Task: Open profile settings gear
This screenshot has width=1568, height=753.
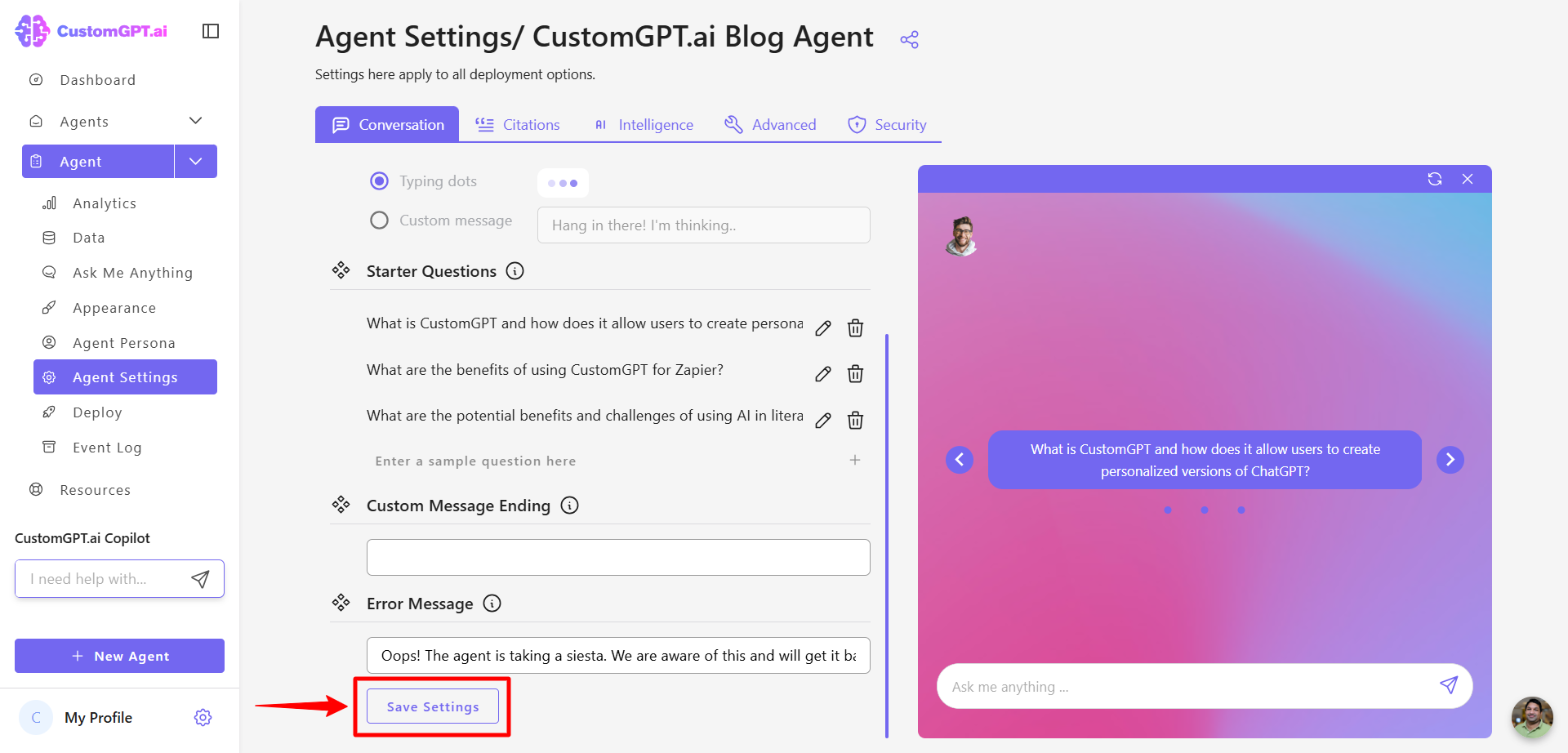Action: [x=203, y=717]
